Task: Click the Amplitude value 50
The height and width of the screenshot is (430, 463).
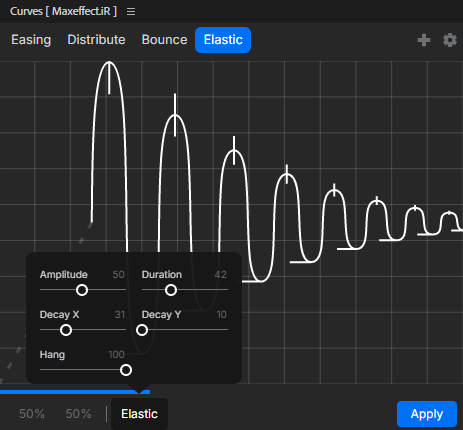Action: pyautogui.click(x=118, y=275)
